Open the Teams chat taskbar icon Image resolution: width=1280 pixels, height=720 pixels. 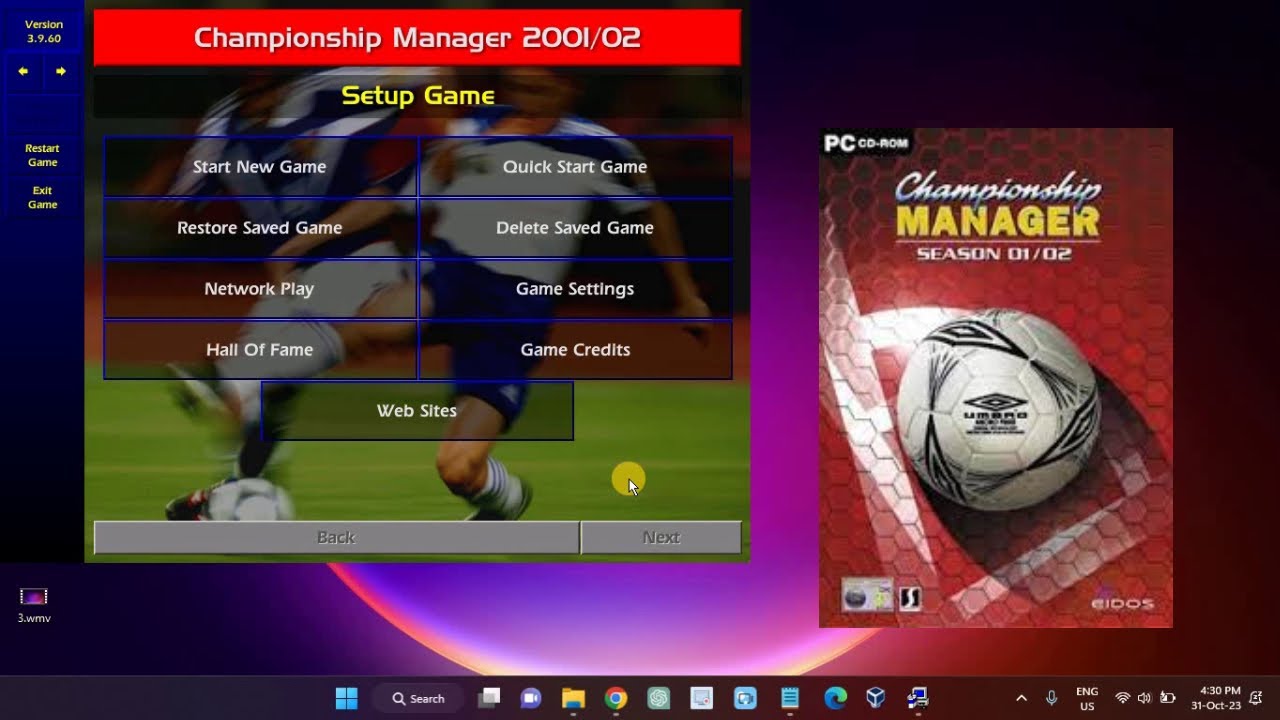(530, 698)
